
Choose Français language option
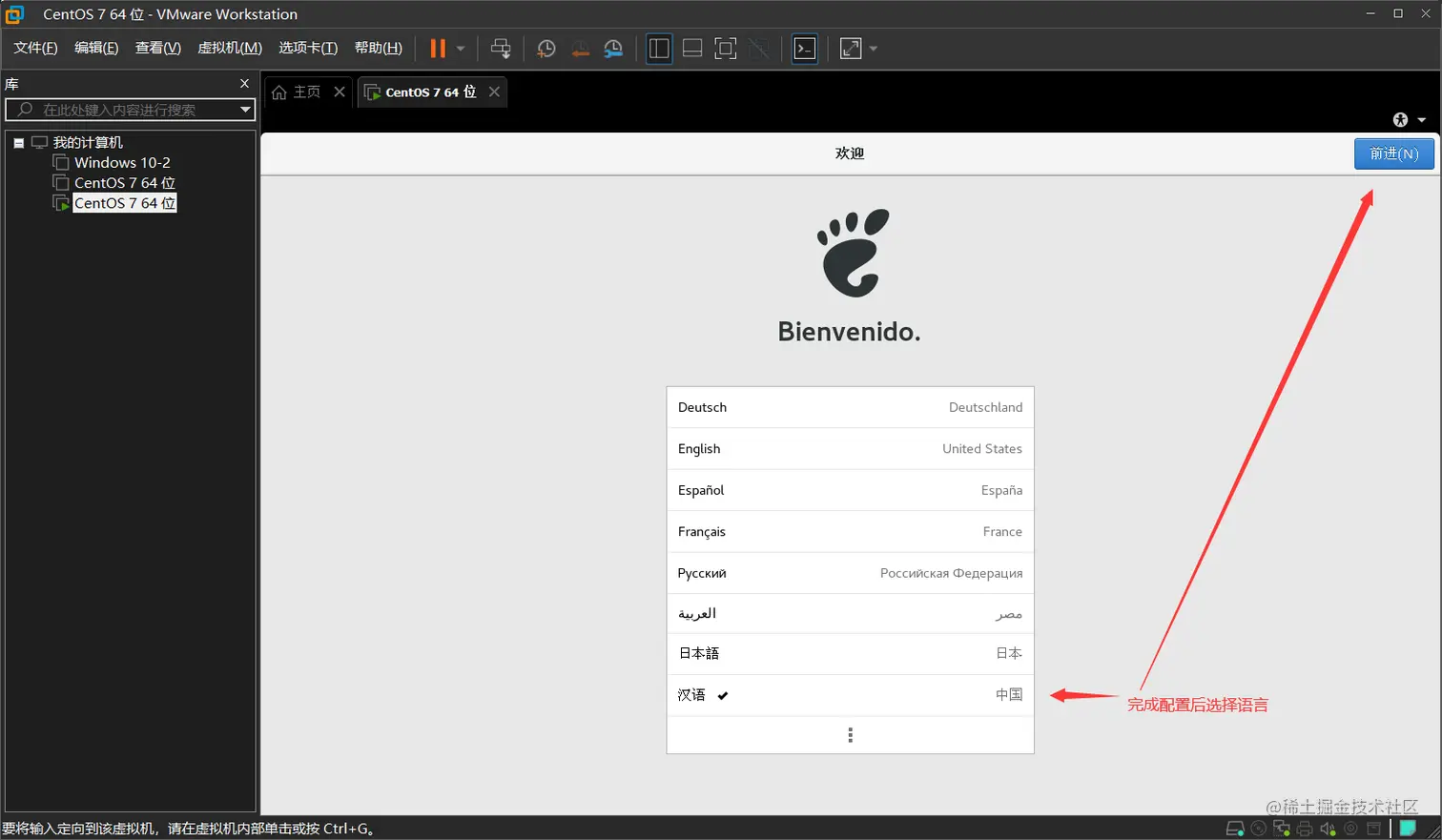pyautogui.click(x=850, y=532)
